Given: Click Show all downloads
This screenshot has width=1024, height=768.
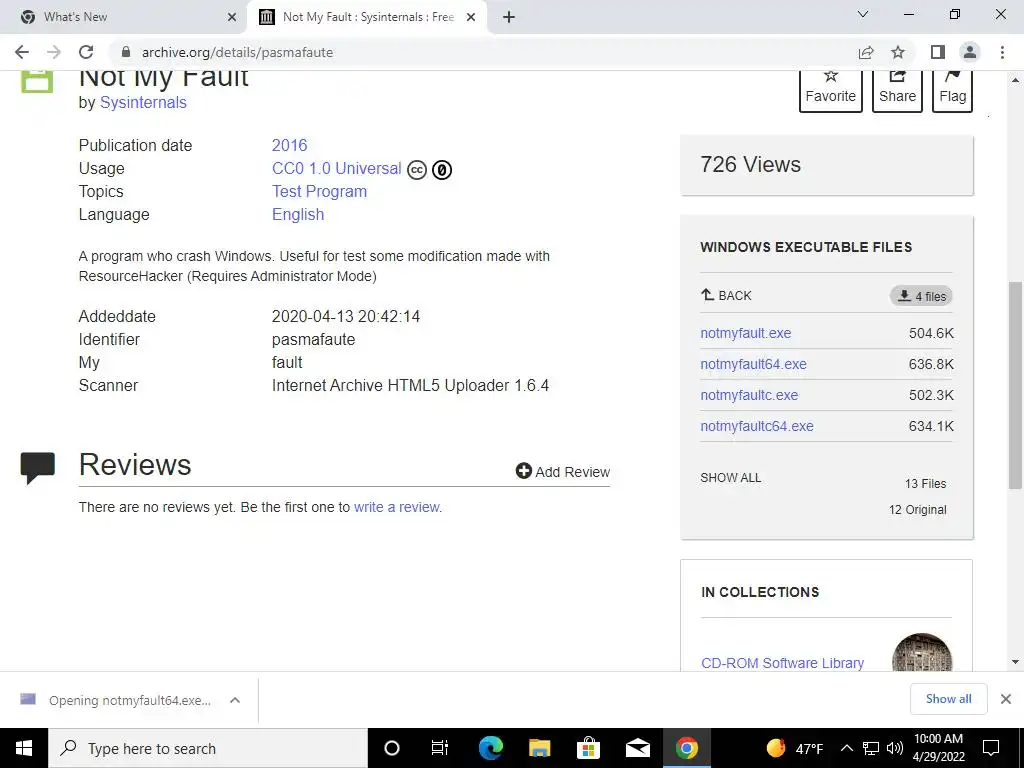Looking at the screenshot, I should coord(948,699).
